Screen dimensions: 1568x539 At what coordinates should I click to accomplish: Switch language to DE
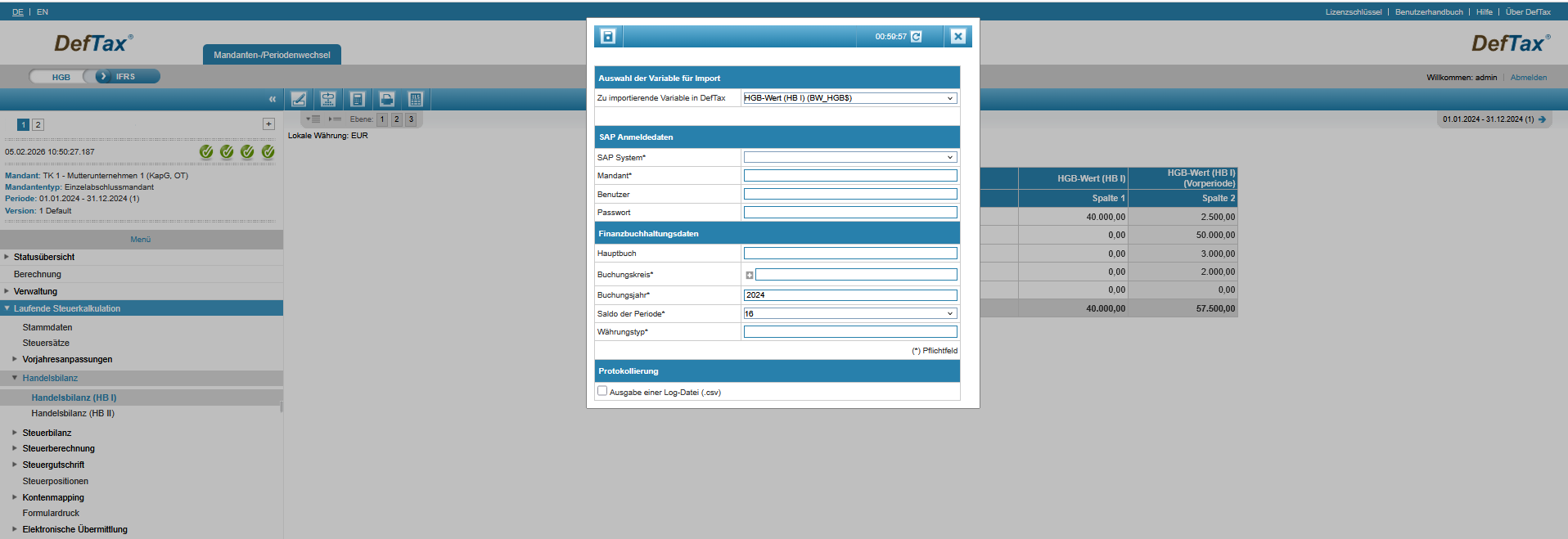pos(18,12)
